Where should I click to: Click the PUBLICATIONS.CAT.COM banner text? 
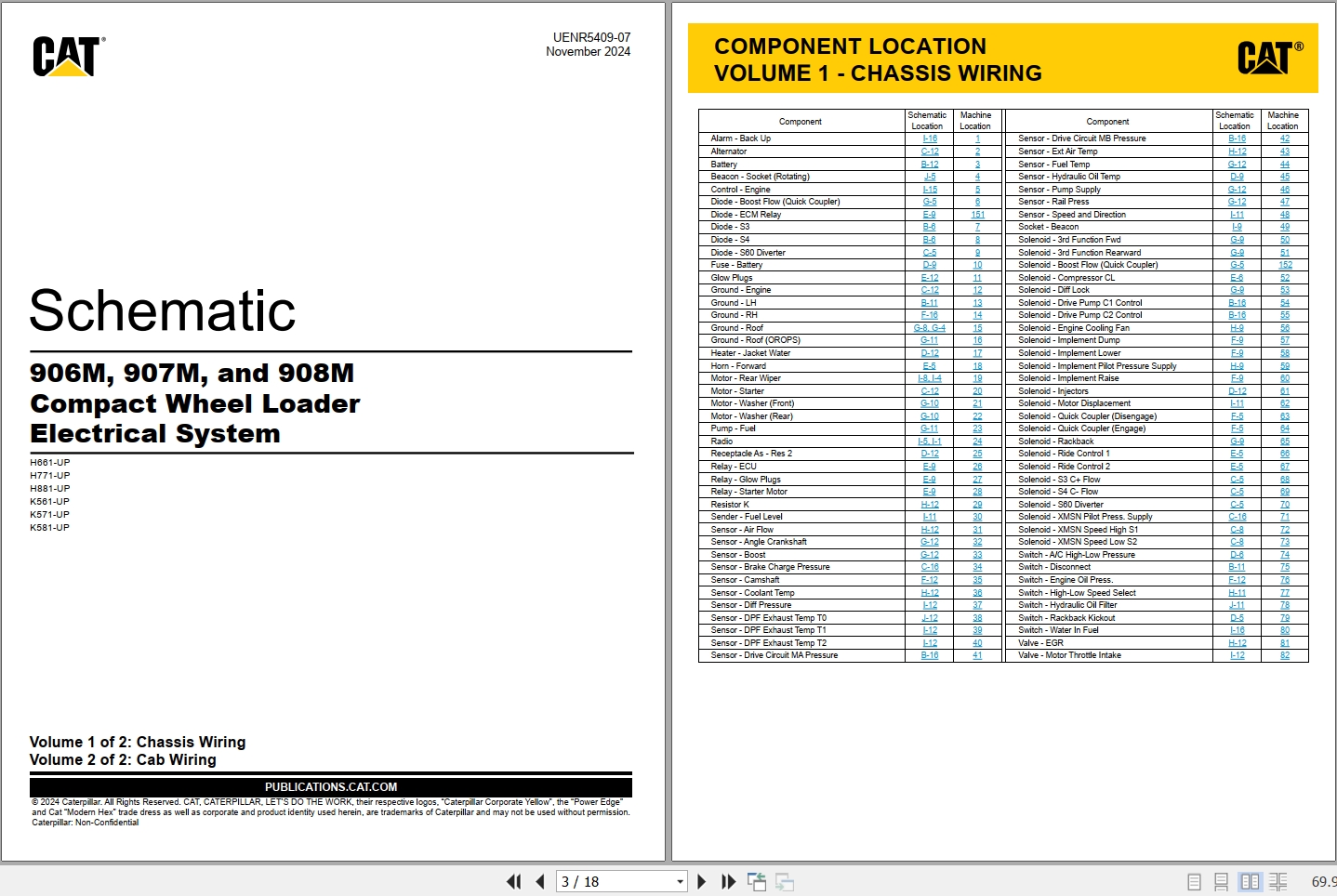(x=331, y=787)
